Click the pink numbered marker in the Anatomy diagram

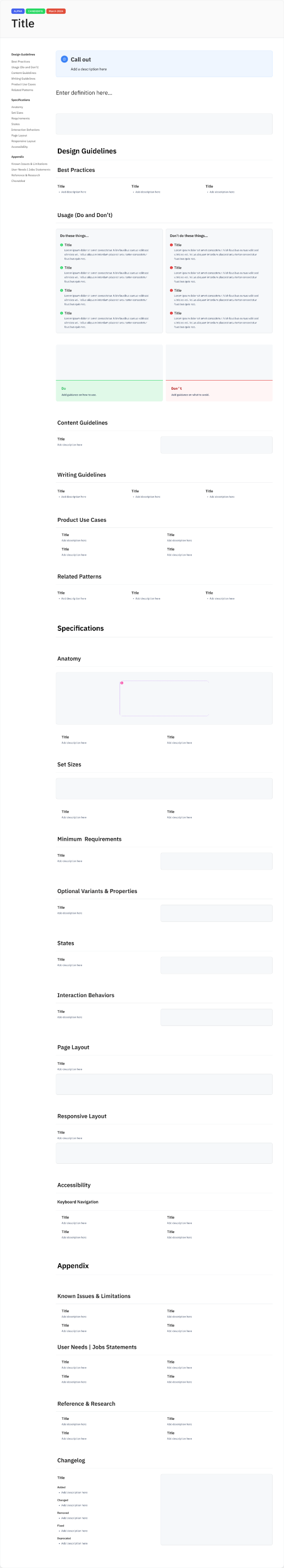pos(122,683)
